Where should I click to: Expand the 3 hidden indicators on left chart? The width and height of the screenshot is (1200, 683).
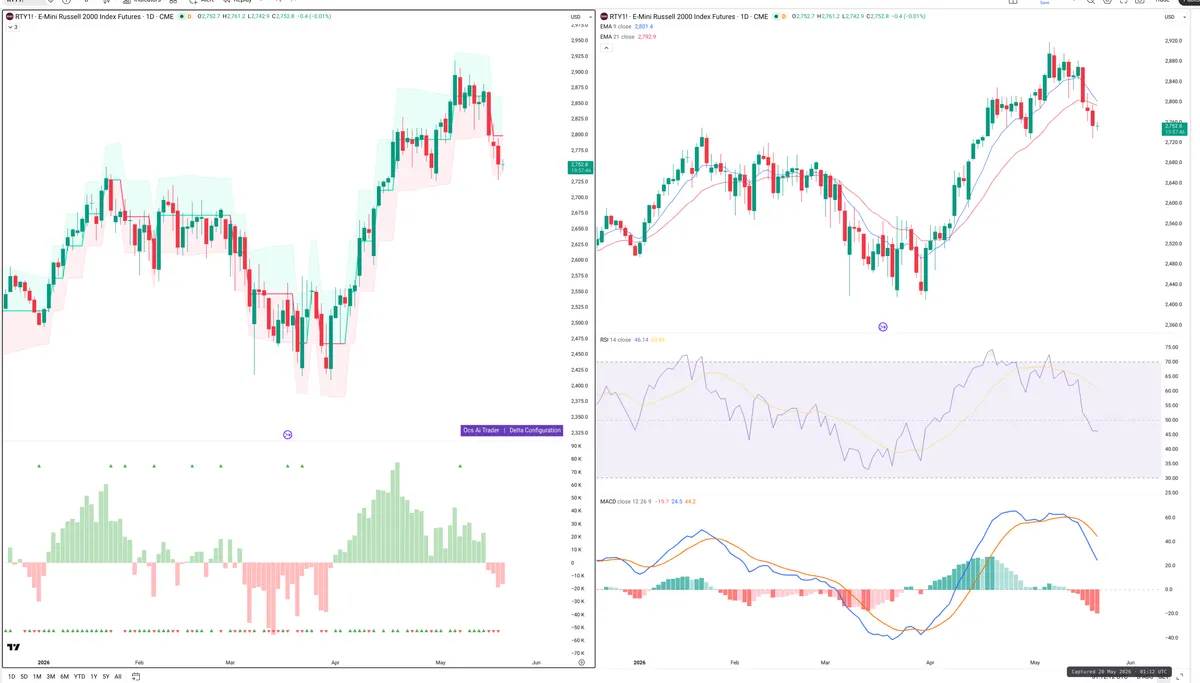point(13,27)
